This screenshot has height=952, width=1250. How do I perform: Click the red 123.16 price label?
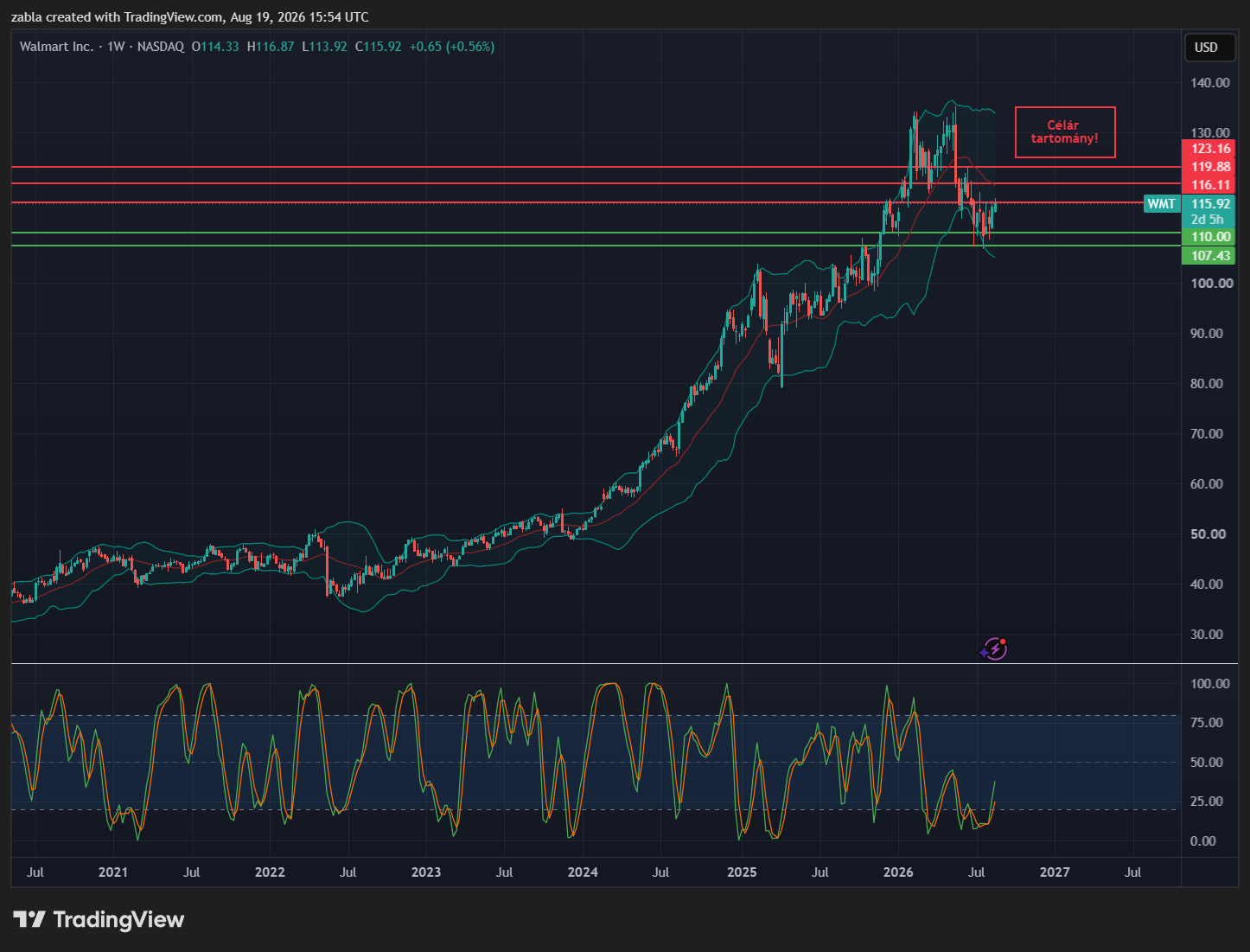(x=1209, y=149)
